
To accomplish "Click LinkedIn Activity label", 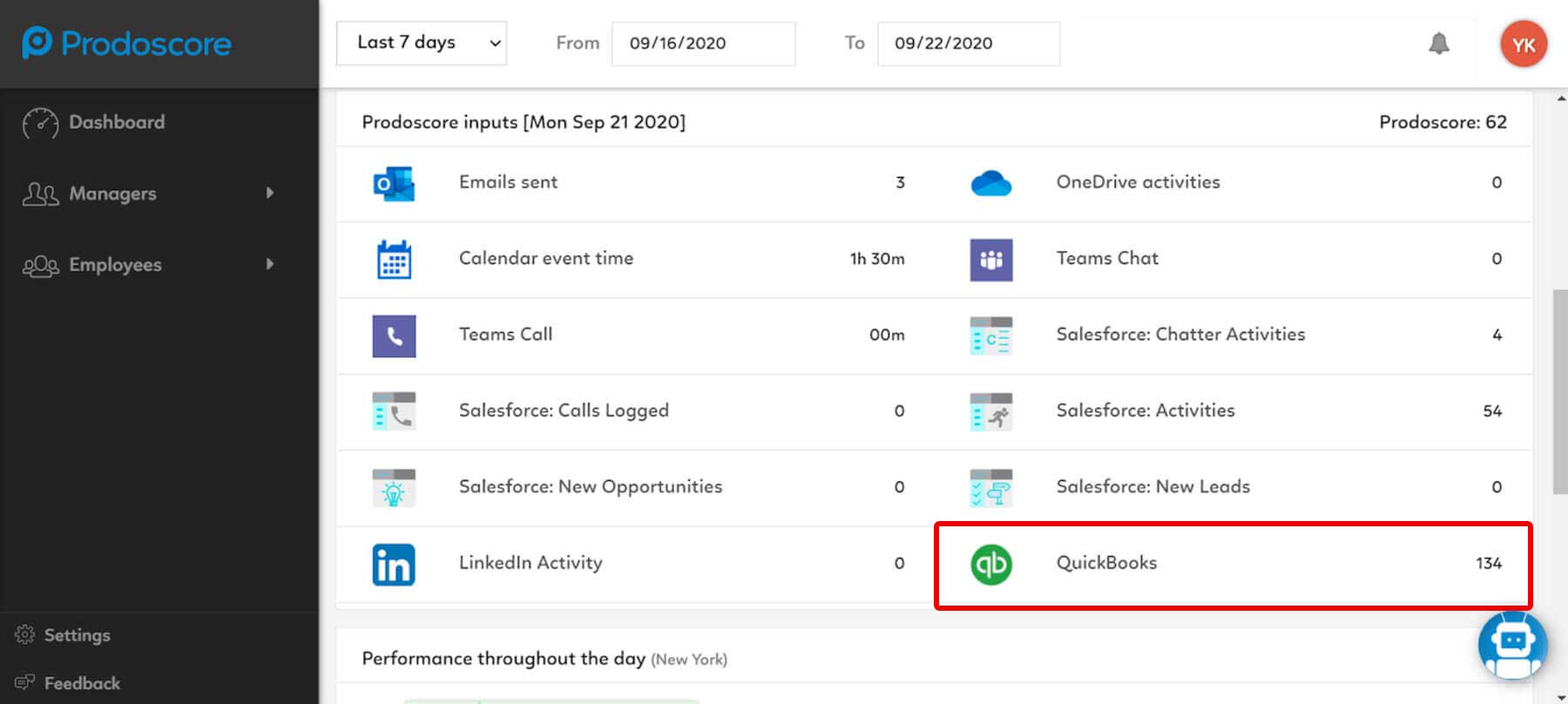I will [531, 563].
